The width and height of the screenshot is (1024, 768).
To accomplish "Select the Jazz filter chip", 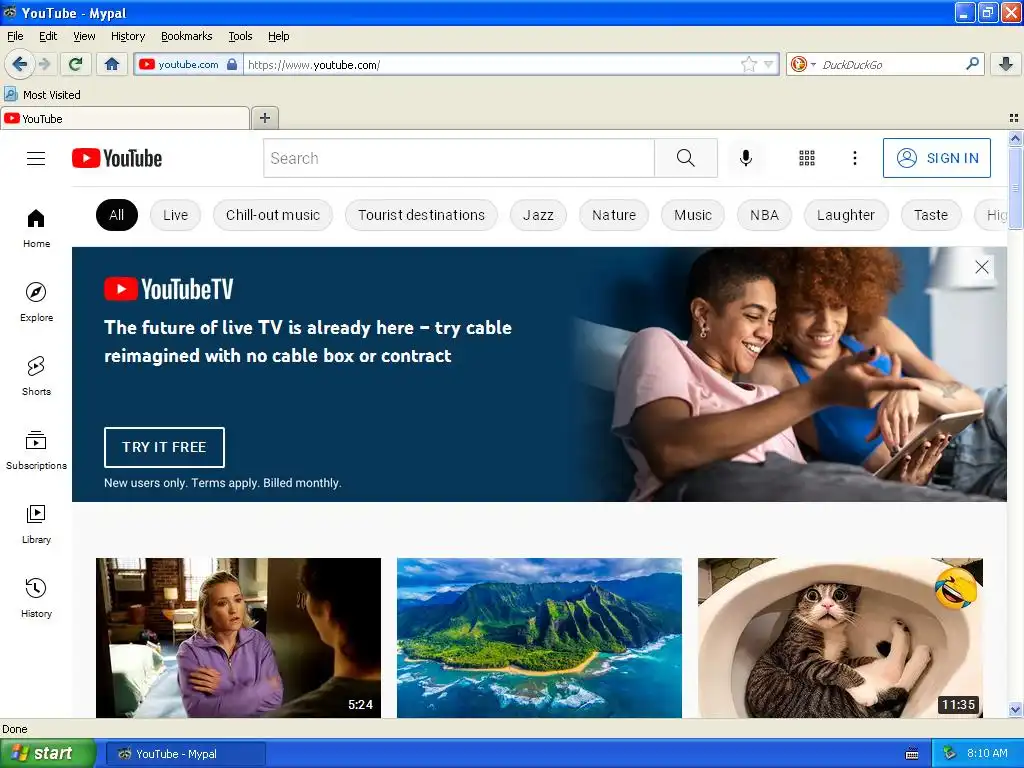I will pos(538,215).
